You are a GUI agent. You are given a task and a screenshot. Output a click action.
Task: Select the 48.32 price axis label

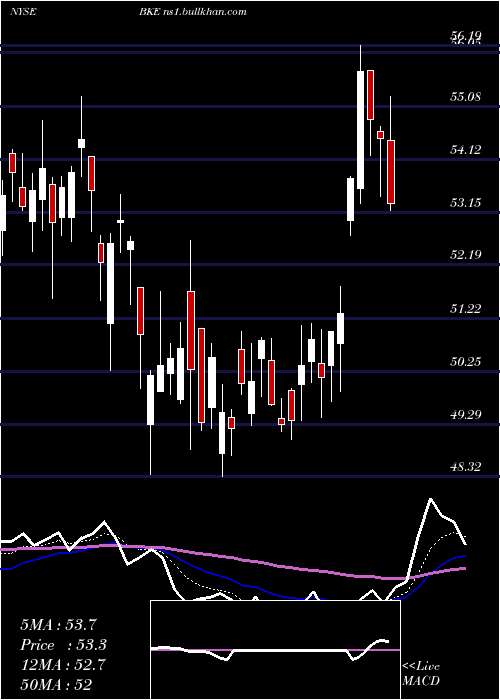click(466, 467)
